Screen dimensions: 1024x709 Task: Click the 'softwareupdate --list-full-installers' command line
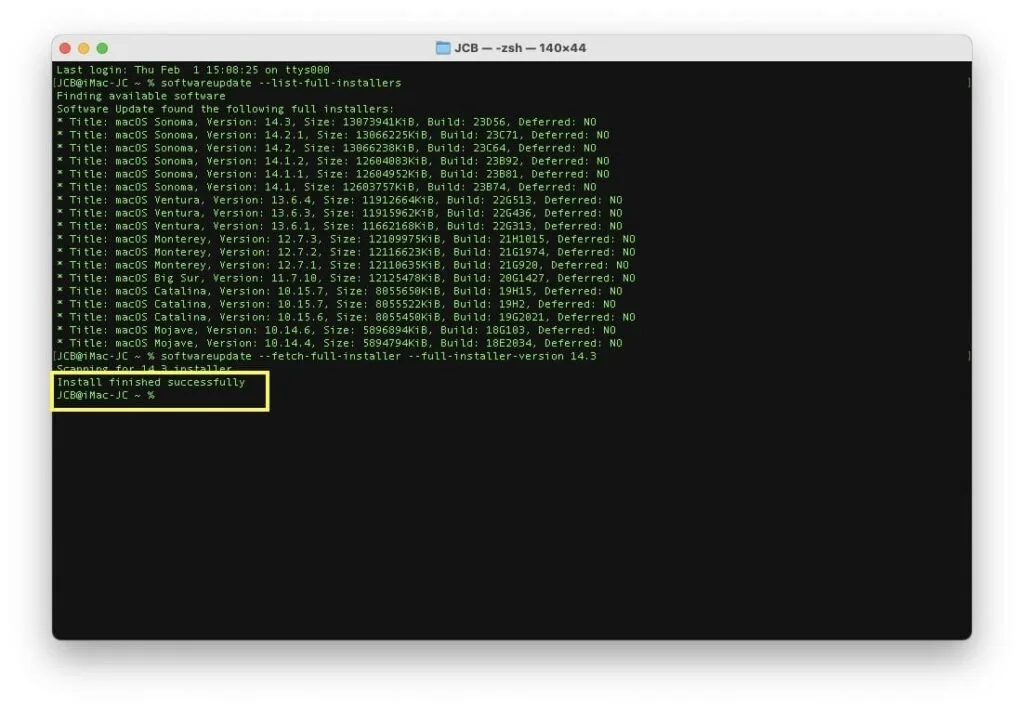[229, 83]
